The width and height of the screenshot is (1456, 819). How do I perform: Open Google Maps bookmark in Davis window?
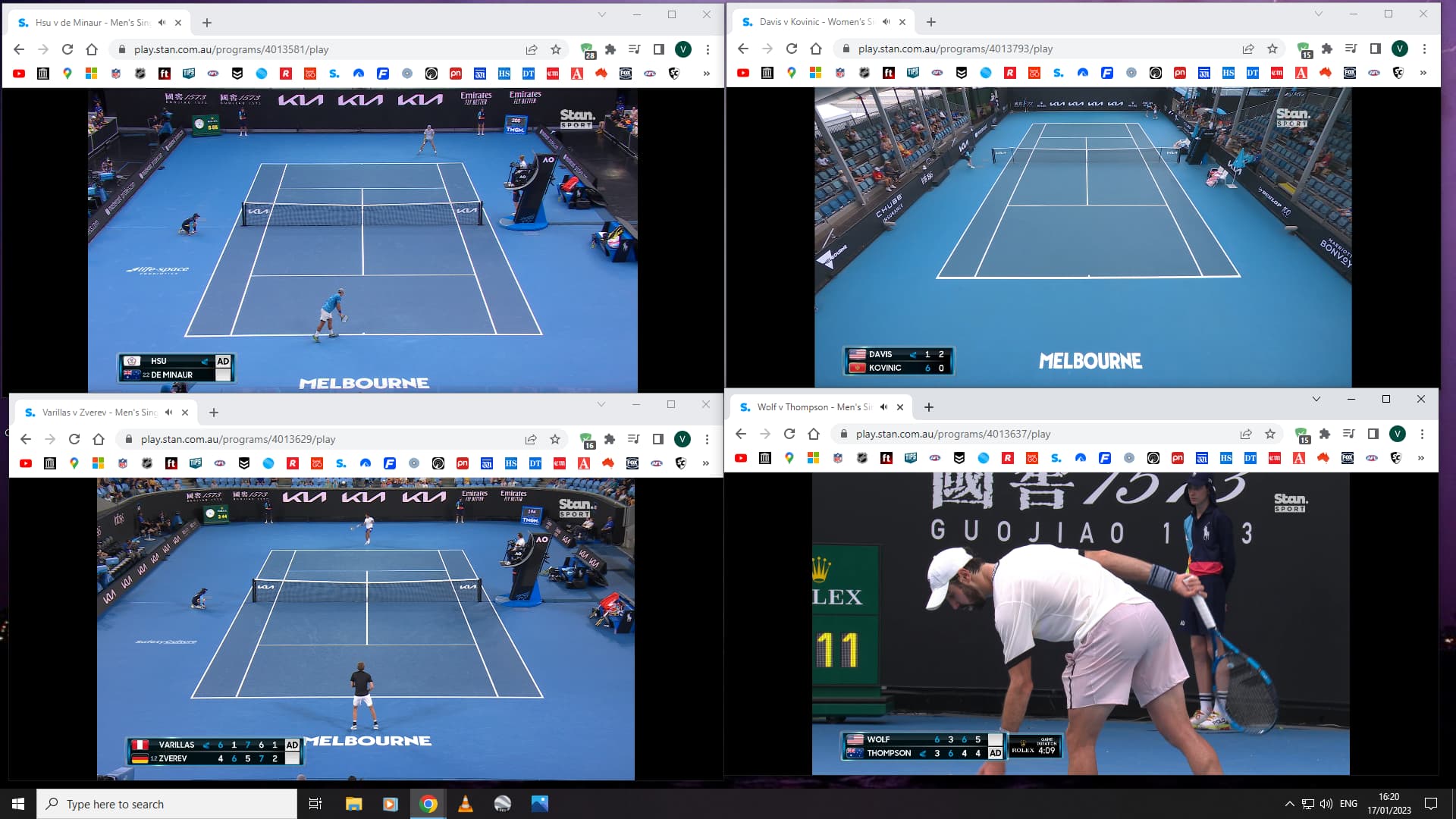coord(792,73)
